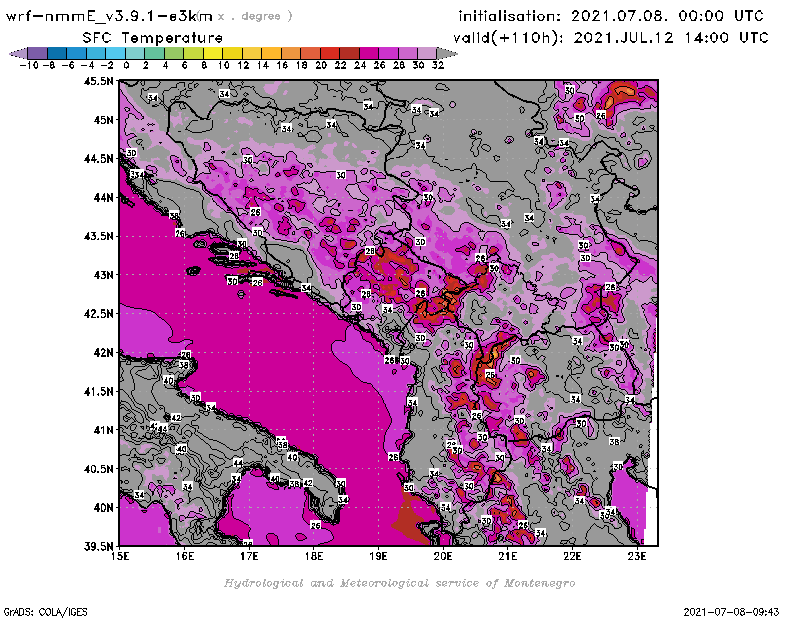Click the 17E longitude axis label
This screenshot has height=618, width=800.
tap(249, 557)
